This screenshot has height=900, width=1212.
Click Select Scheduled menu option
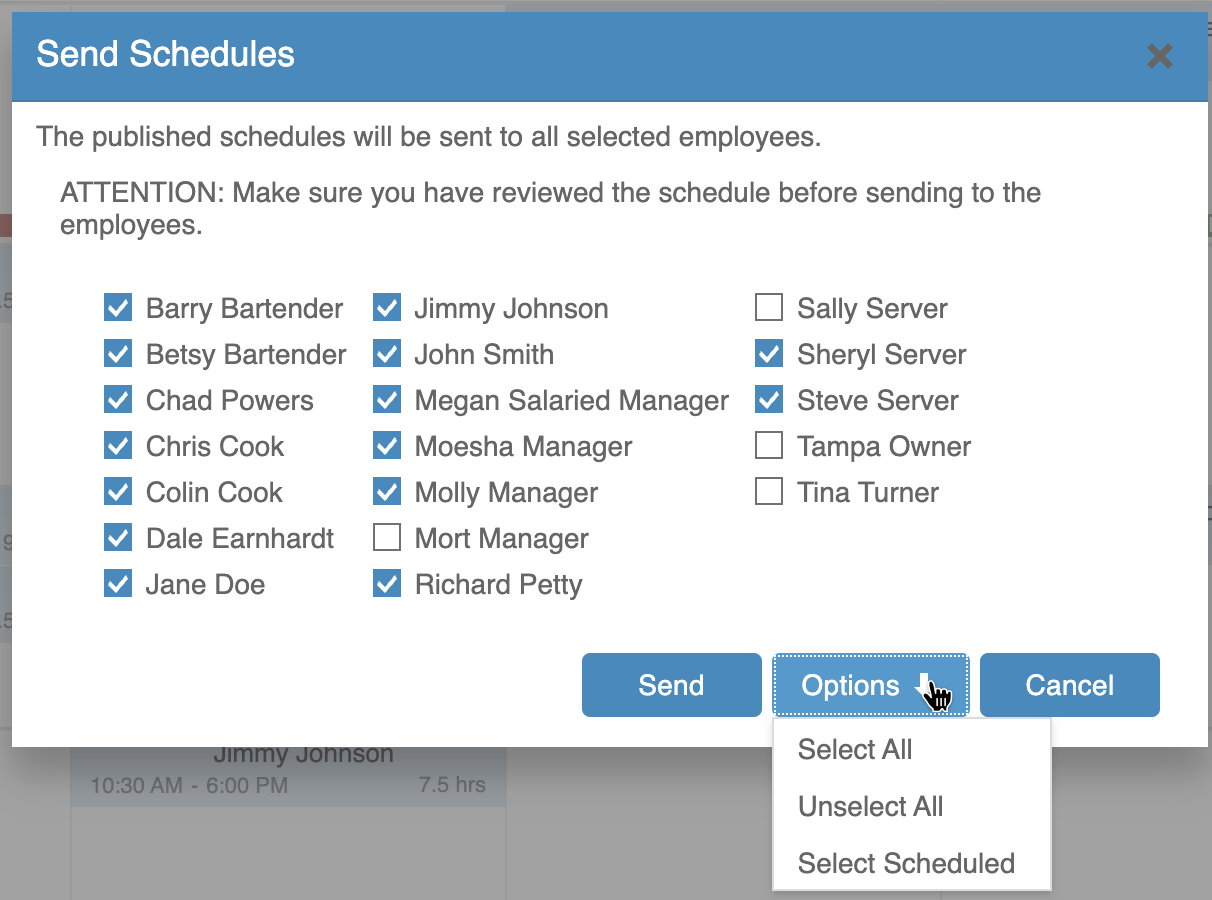906,864
